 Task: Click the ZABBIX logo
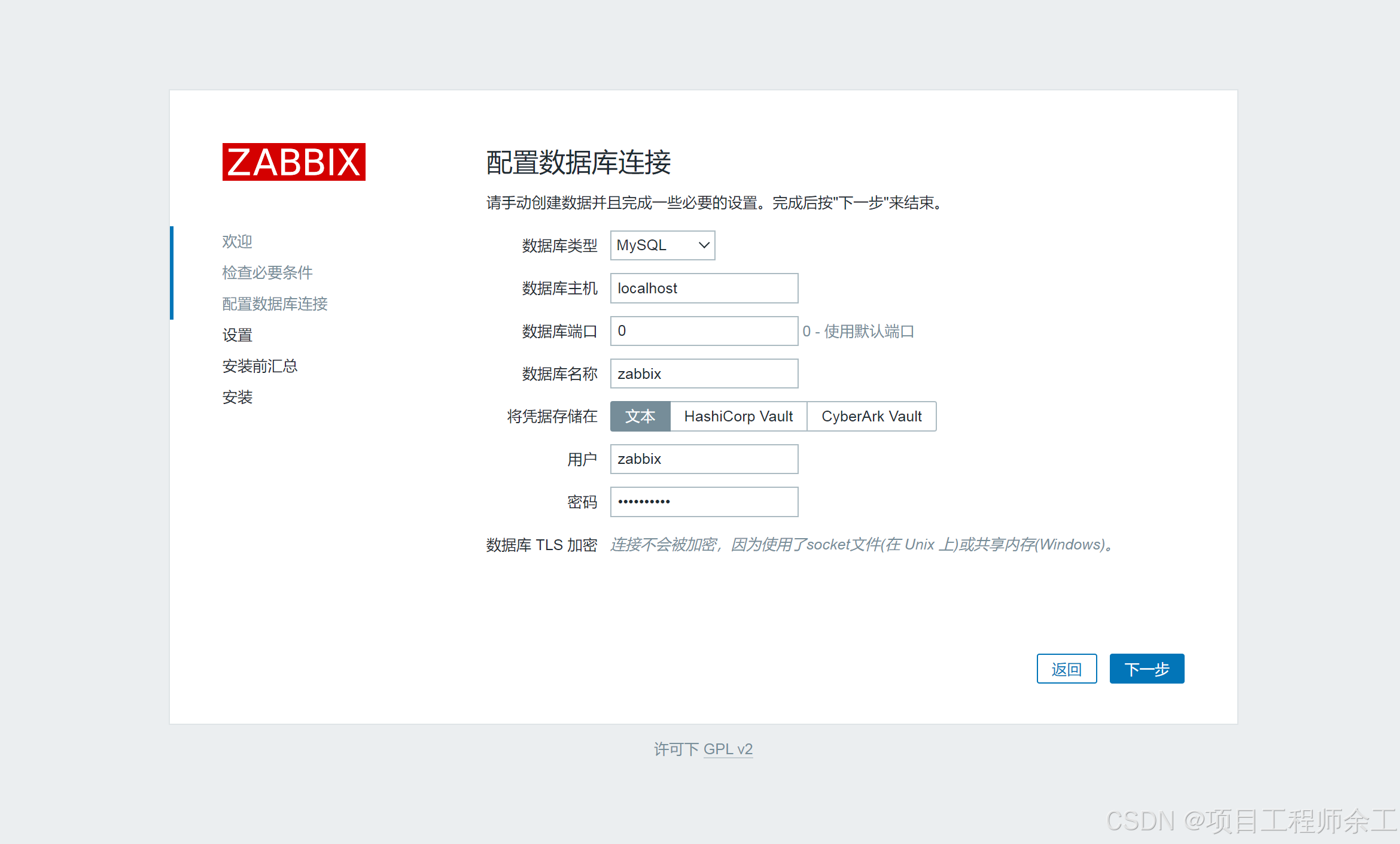294,162
